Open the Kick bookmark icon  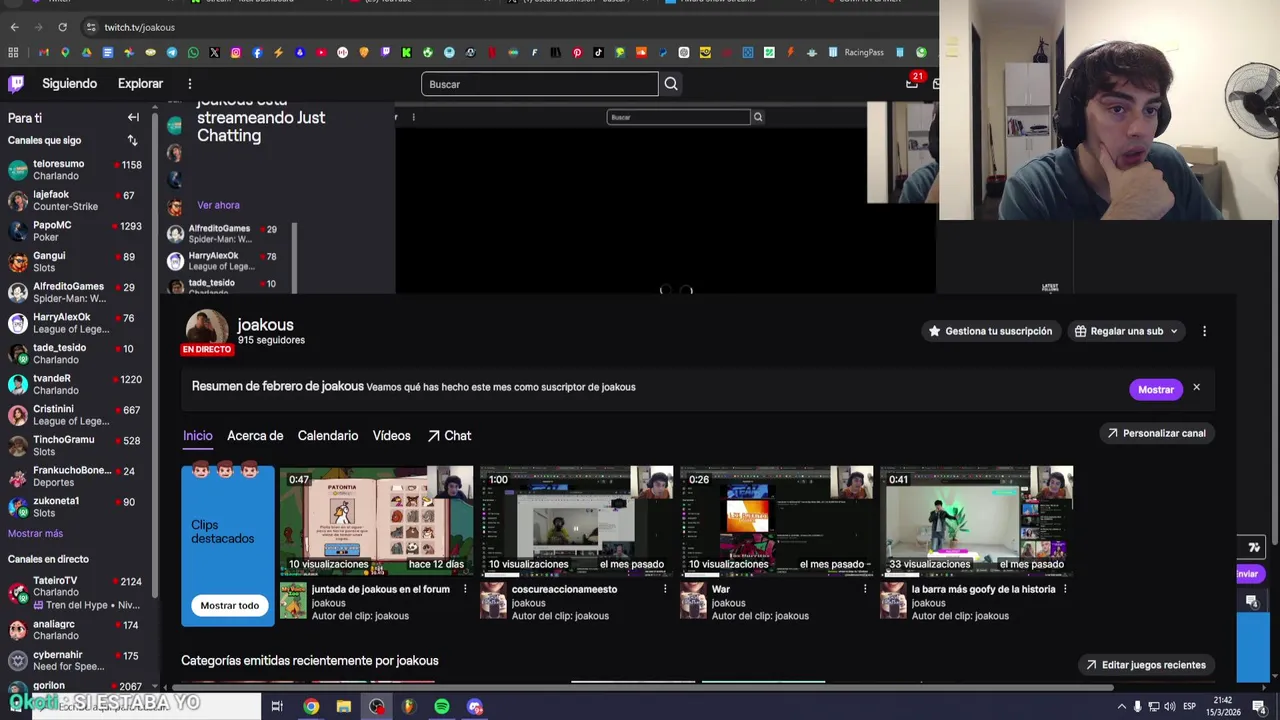coord(406,52)
